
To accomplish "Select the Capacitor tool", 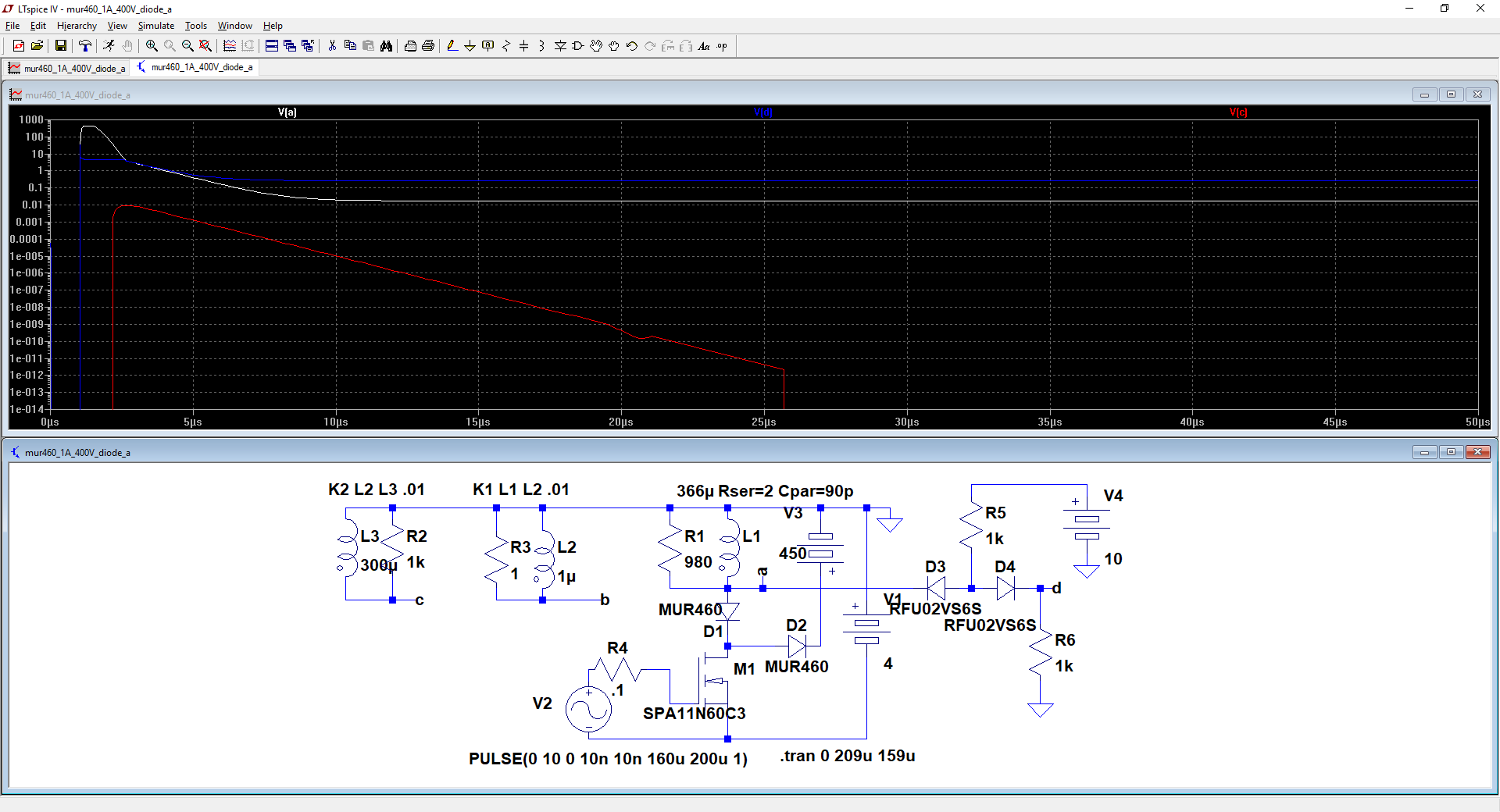I will (x=524, y=46).
